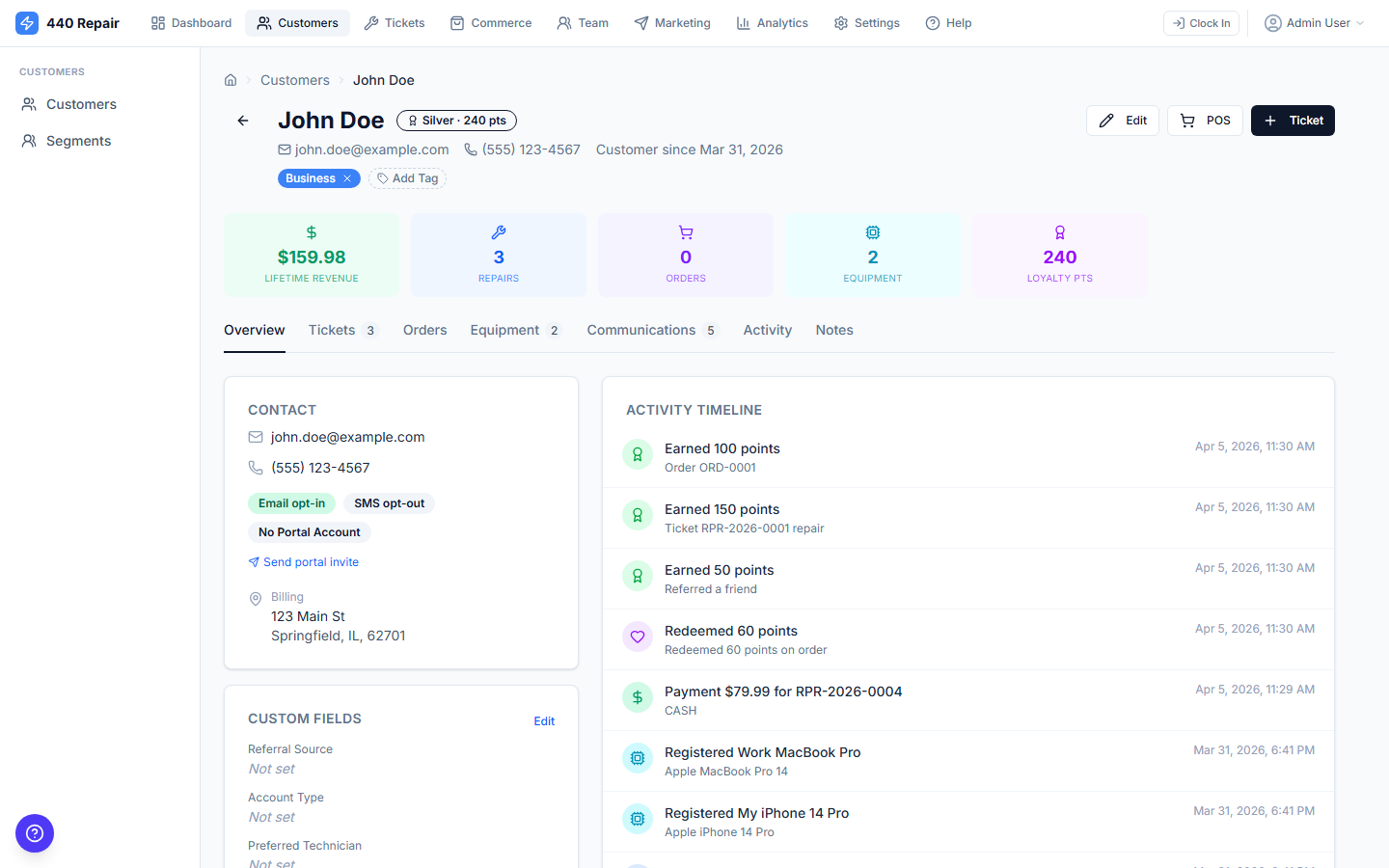Open the Admin User dropdown
The image size is (1389, 868).
pos(1313,22)
